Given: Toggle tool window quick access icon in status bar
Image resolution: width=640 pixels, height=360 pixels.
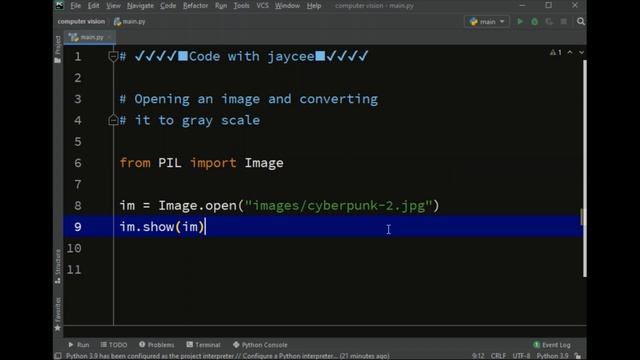Looking at the screenshot, I should (58, 356).
